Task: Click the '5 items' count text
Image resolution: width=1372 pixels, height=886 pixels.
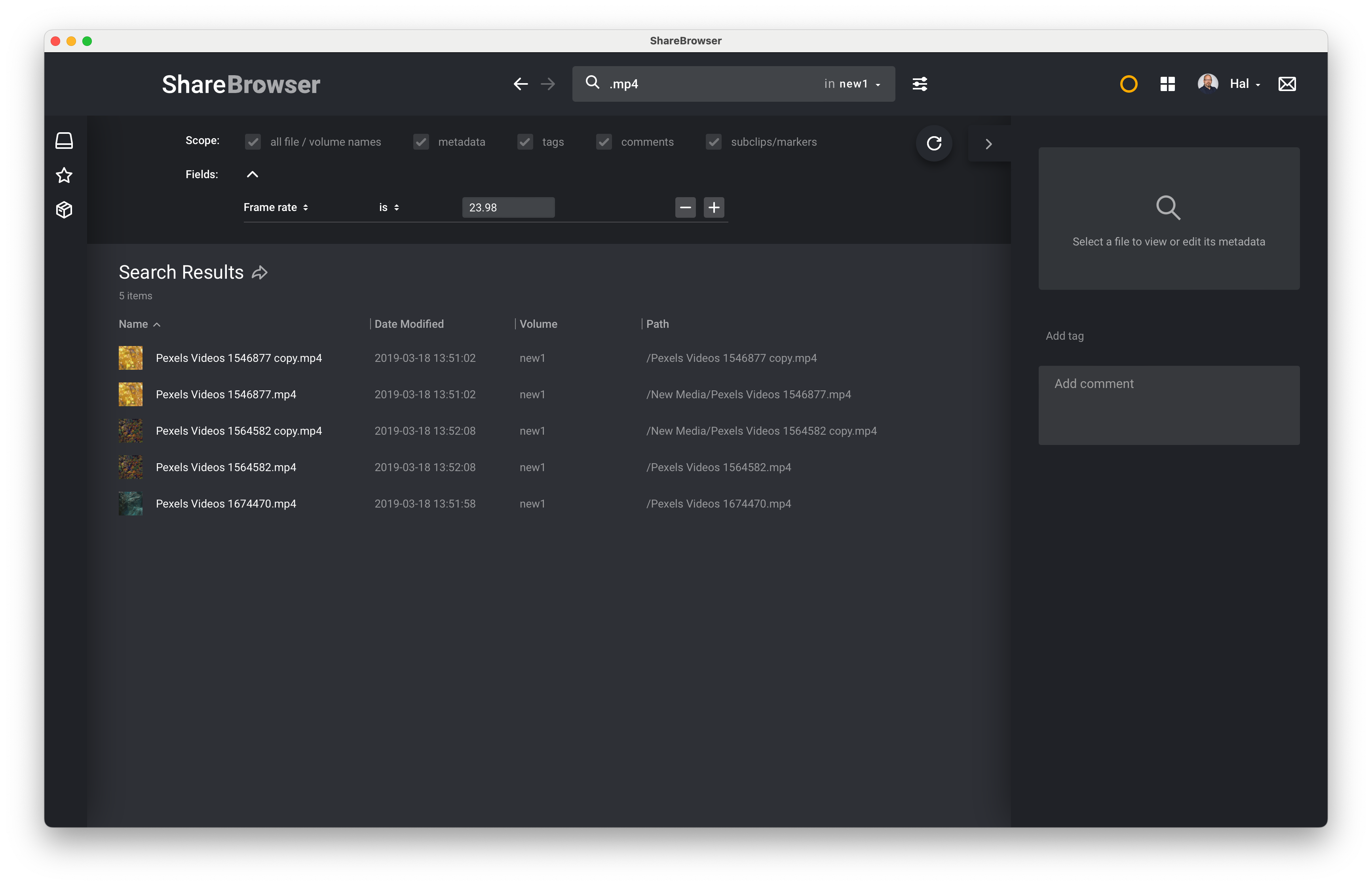Action: coord(136,296)
